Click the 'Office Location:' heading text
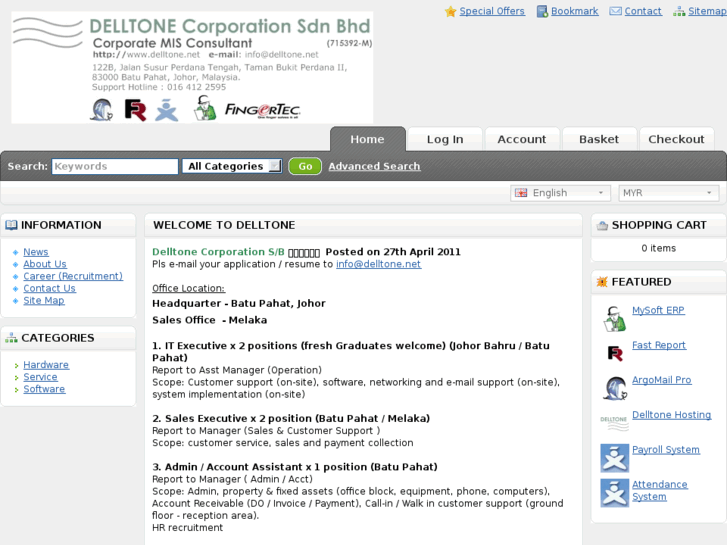 pyautogui.click(x=189, y=288)
